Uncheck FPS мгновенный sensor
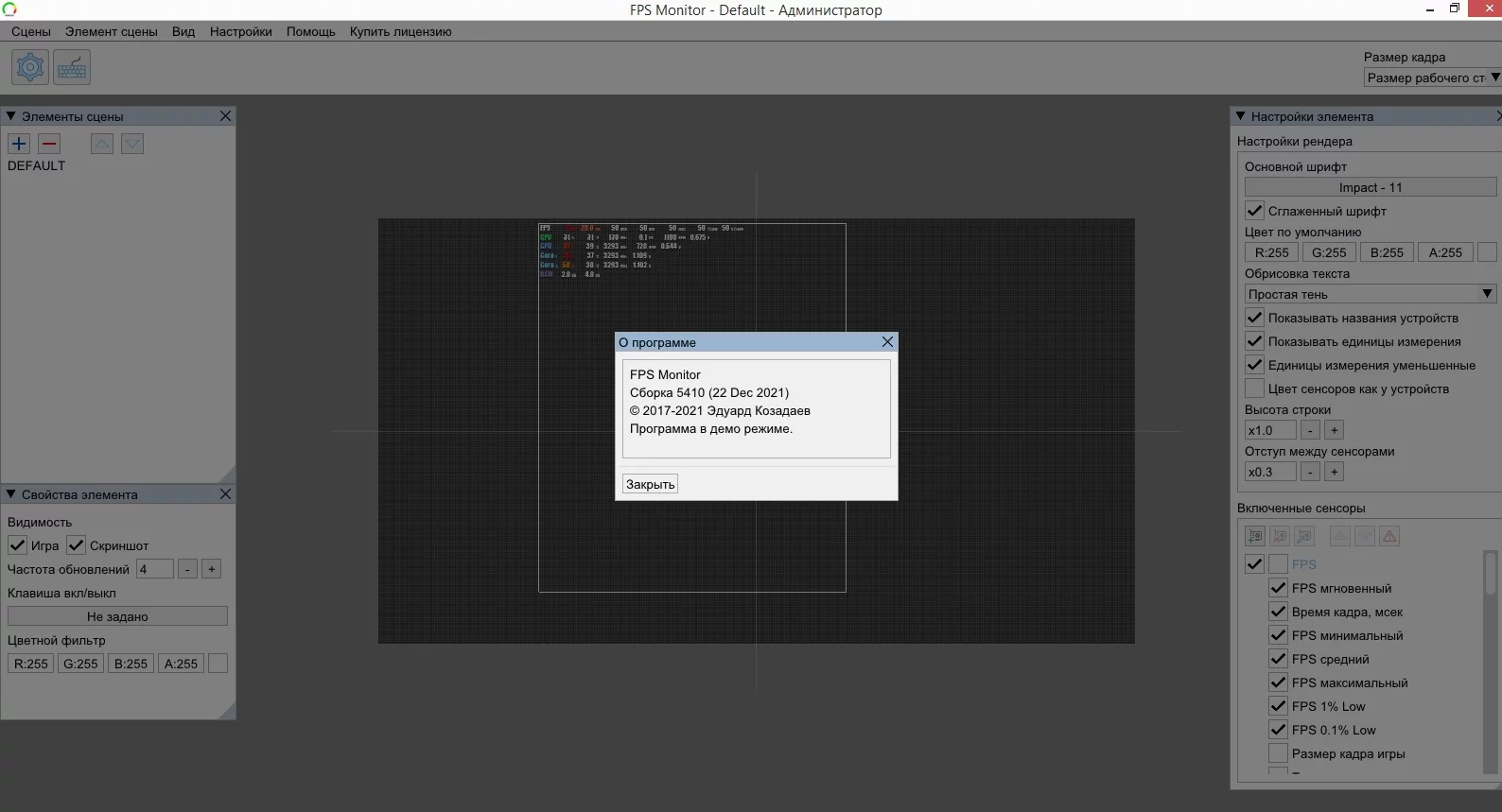 click(1278, 588)
